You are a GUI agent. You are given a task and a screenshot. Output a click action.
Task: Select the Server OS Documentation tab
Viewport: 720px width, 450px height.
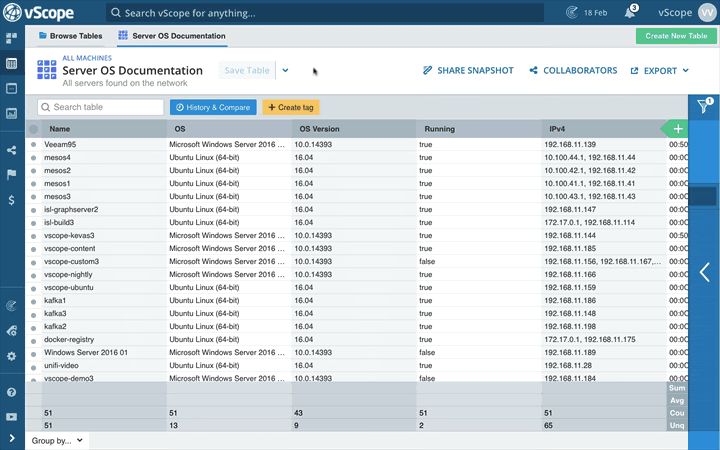click(x=172, y=36)
